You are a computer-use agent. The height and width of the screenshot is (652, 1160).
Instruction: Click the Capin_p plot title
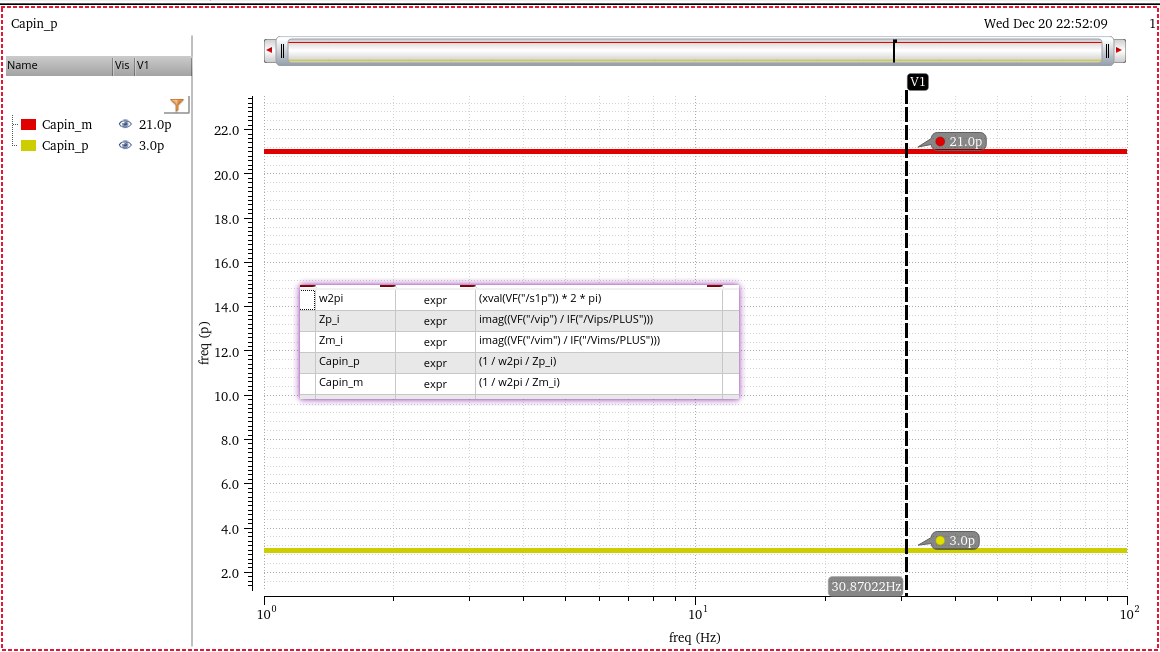[34, 24]
